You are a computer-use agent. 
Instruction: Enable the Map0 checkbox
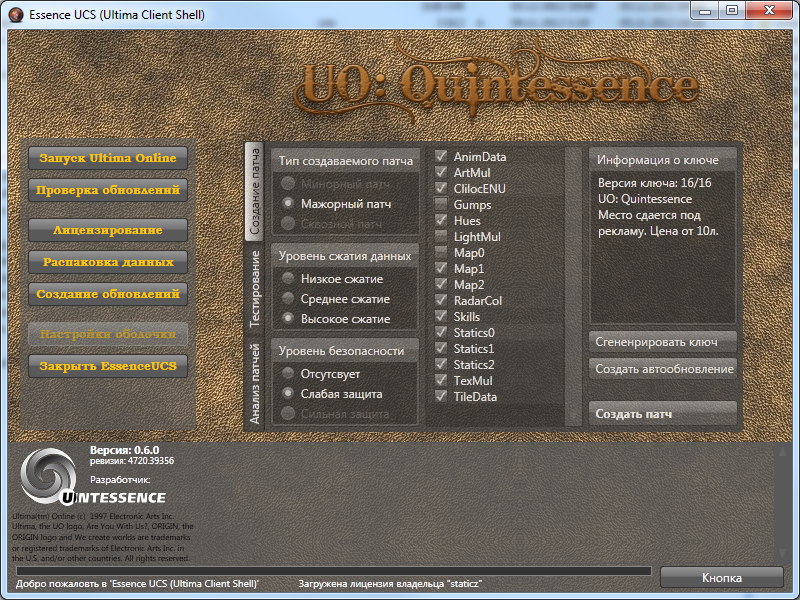click(x=441, y=253)
